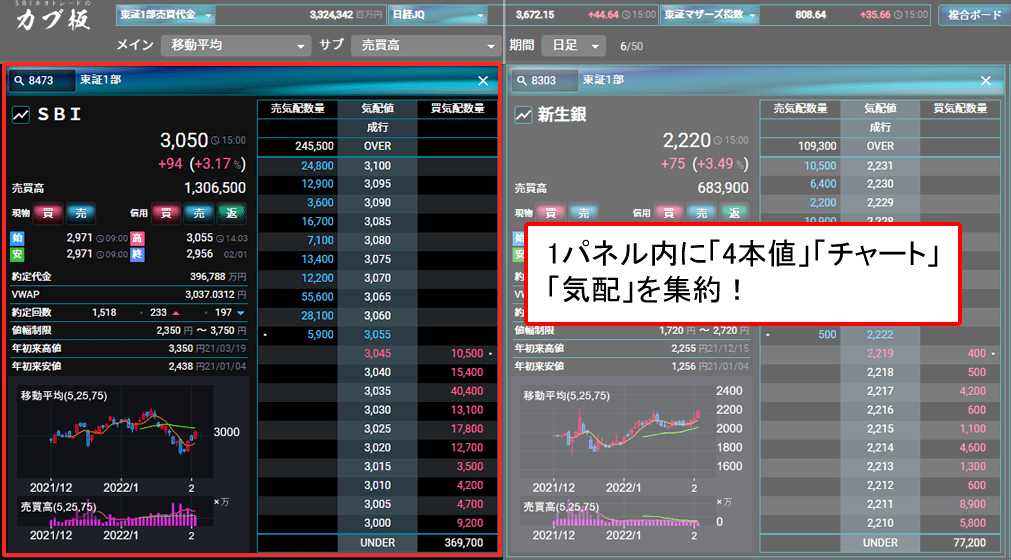Click 売気配数量 header in SBI panel

[297, 109]
